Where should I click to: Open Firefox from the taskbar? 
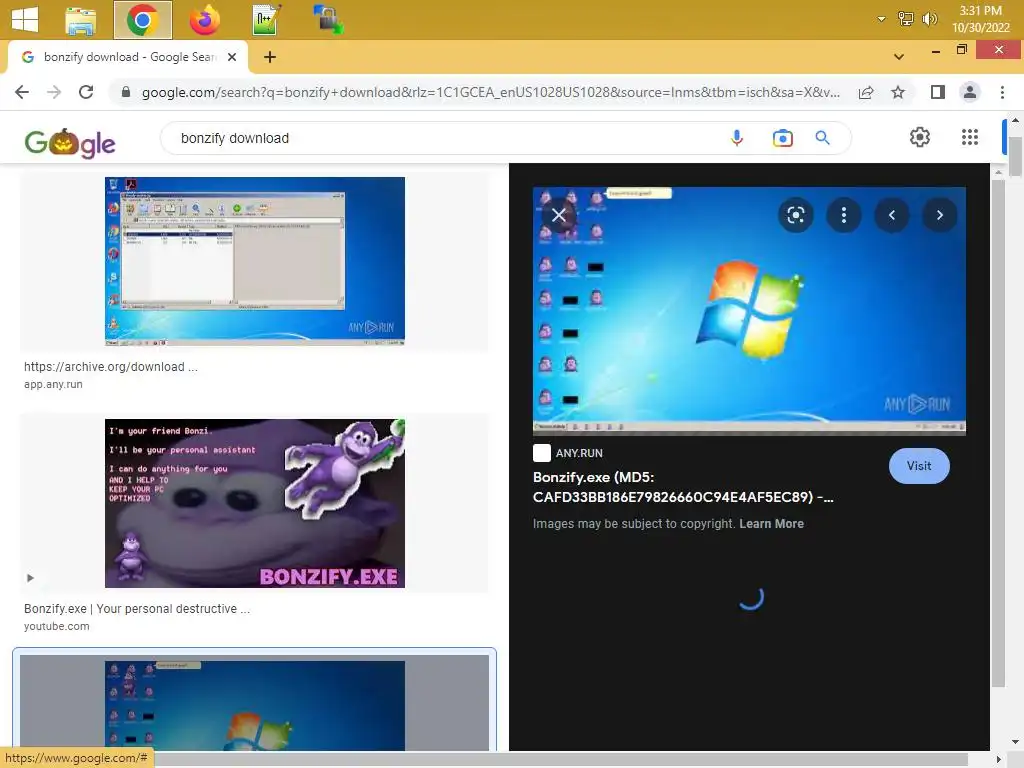pyautogui.click(x=204, y=20)
